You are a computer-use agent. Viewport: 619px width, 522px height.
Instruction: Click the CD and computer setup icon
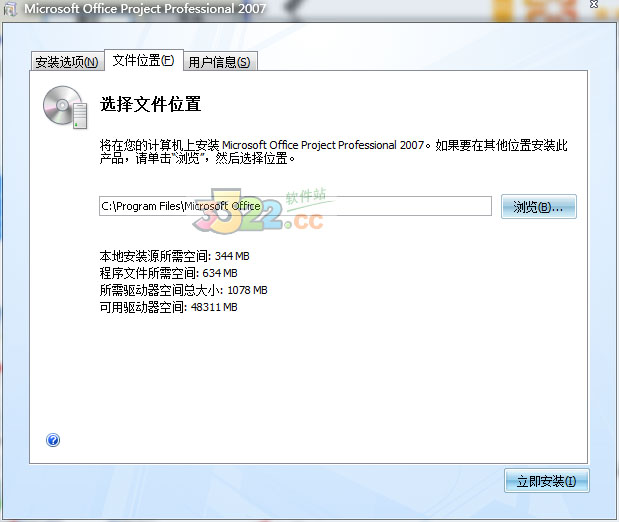[65, 107]
